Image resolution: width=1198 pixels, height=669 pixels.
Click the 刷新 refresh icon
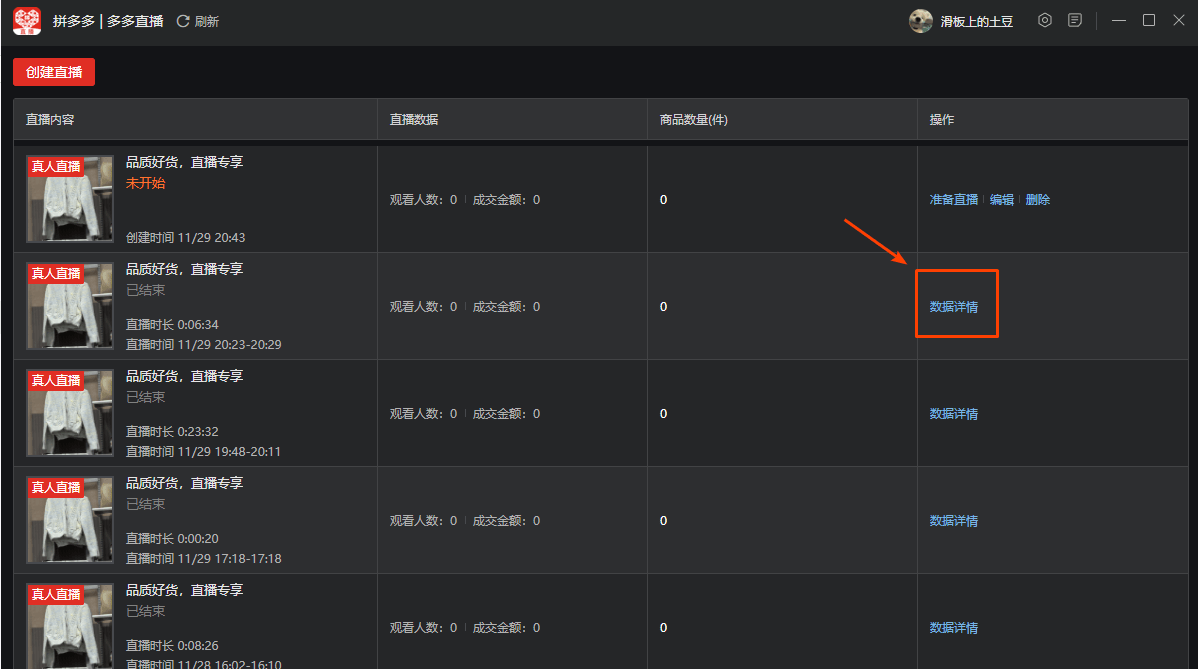tap(183, 21)
